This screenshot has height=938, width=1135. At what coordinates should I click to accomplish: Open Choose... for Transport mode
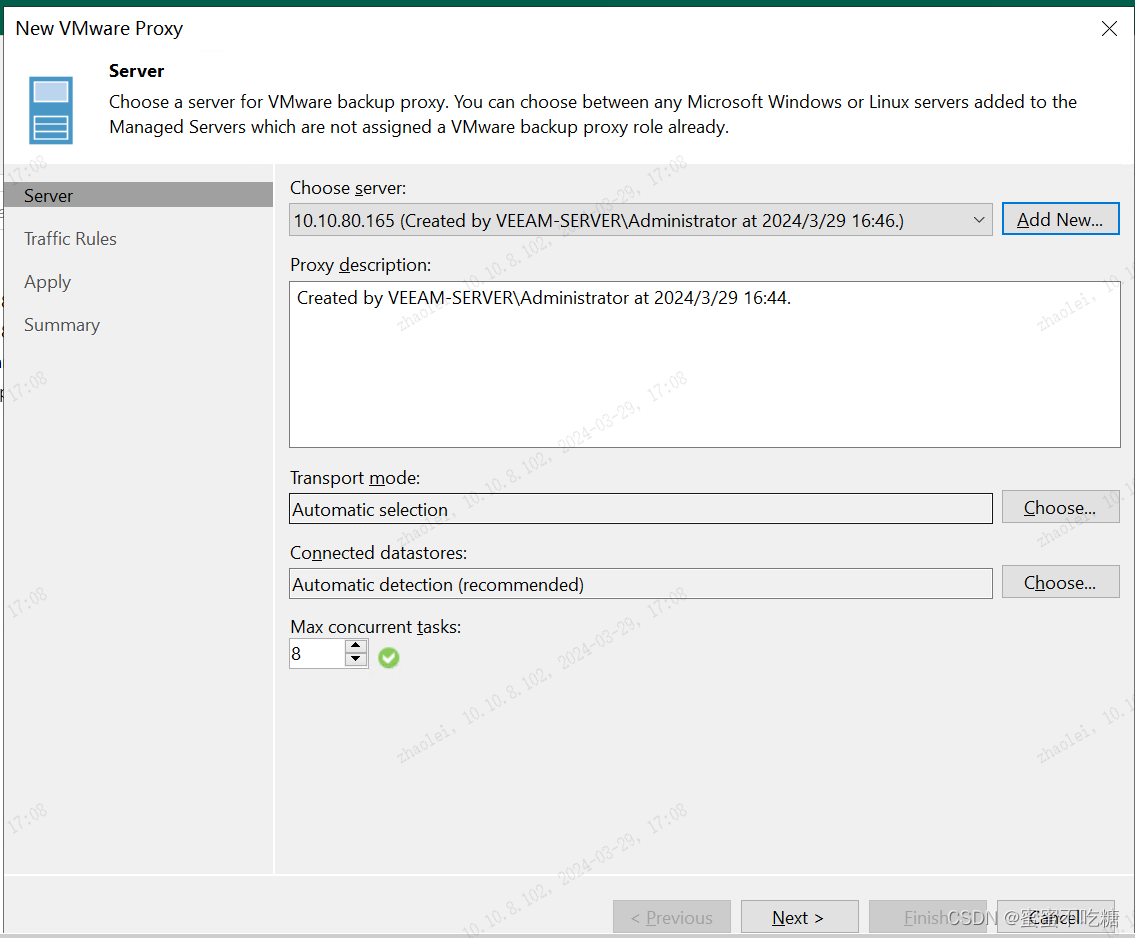coord(1060,507)
